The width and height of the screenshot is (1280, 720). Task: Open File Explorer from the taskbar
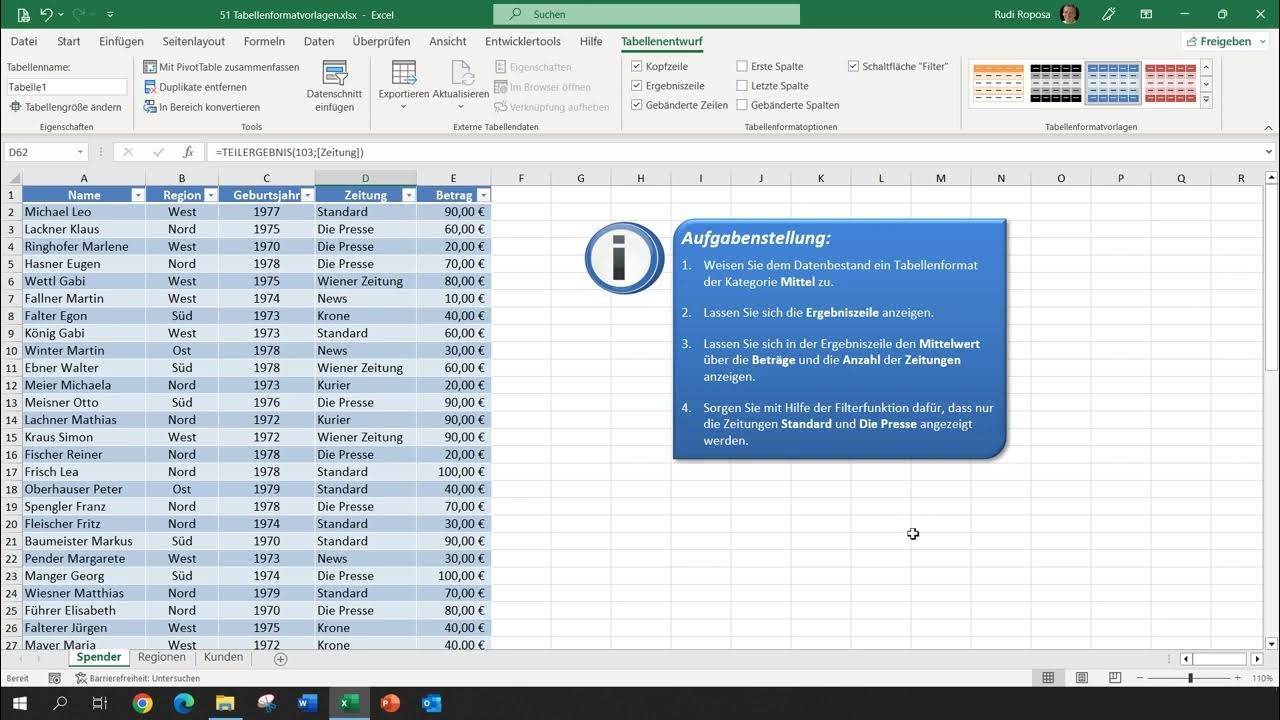click(x=224, y=704)
